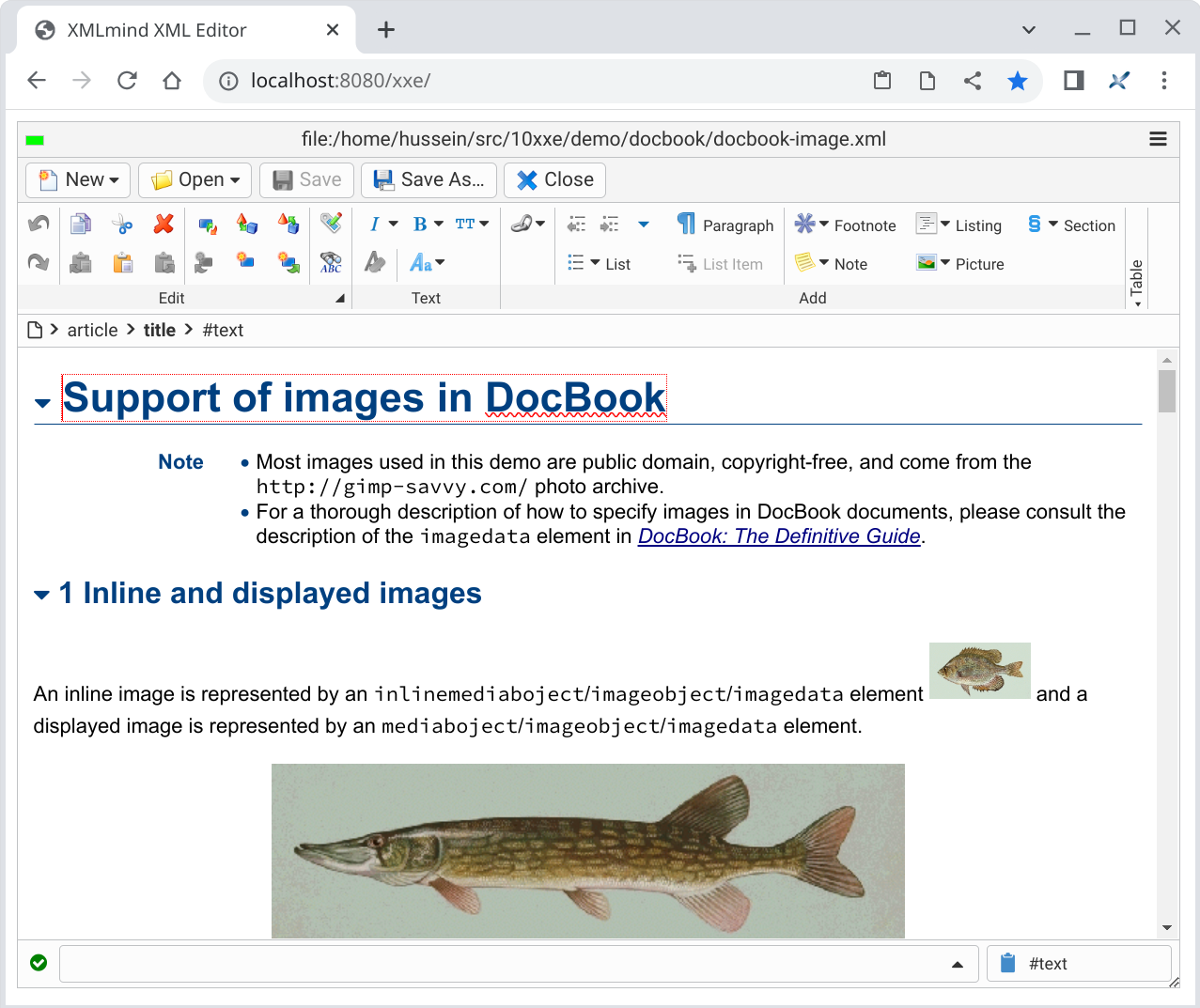Click the browser bookmark star icon
Screen dimensions: 1200x1008
pyautogui.click(x=1018, y=81)
